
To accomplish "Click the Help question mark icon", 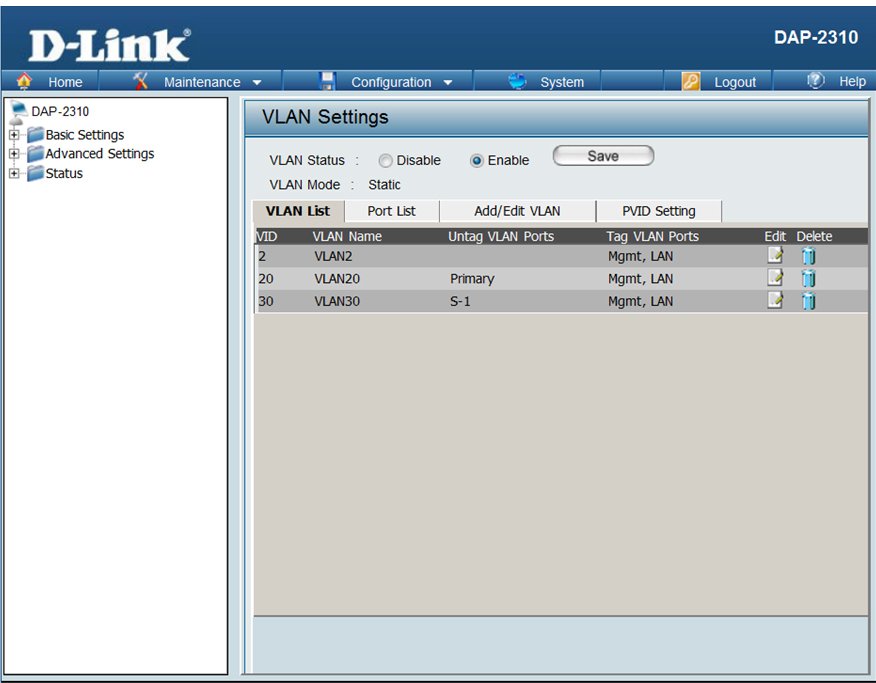I will tap(816, 82).
